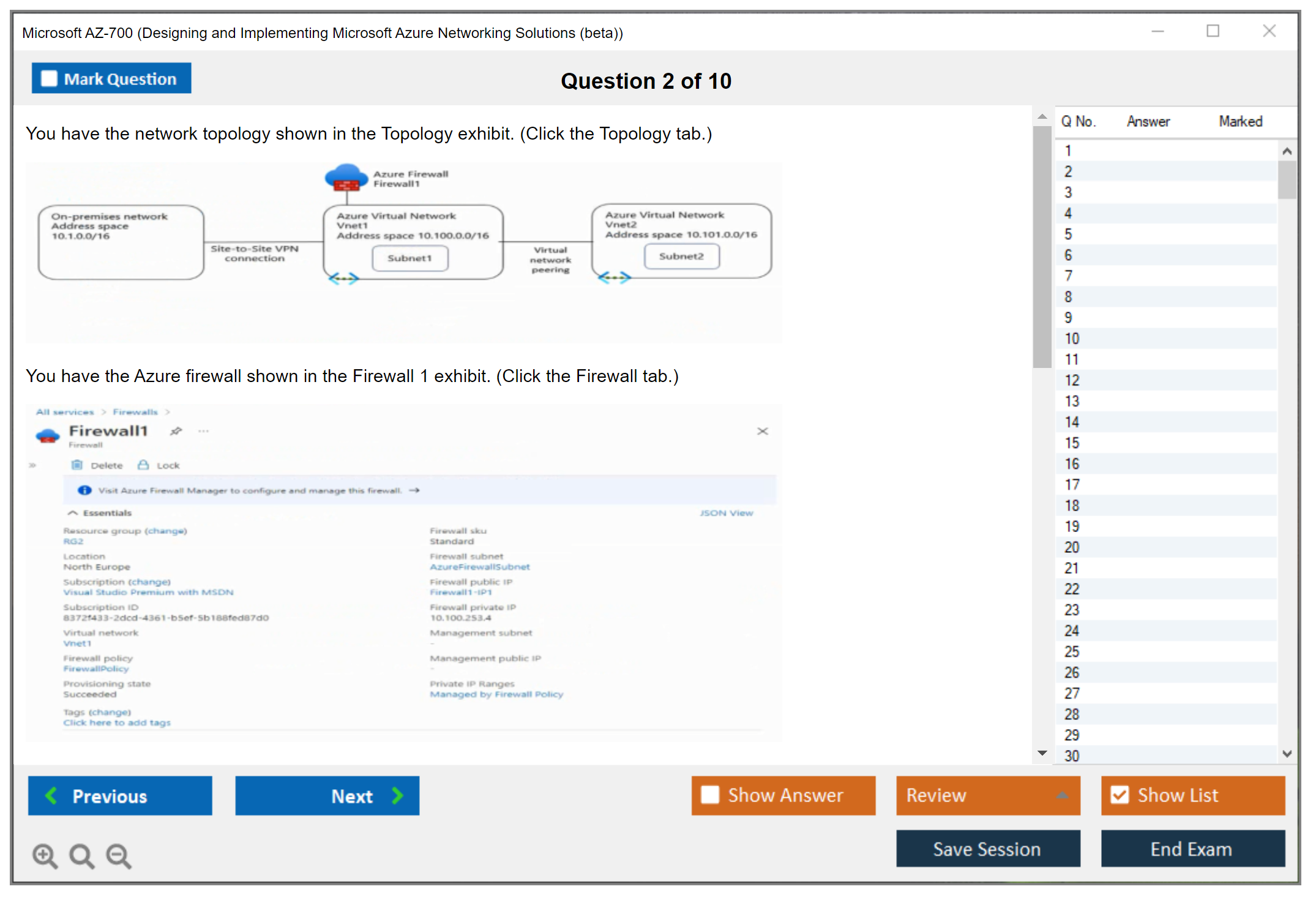Image resolution: width=1316 pixels, height=900 pixels.
Task: Open the Review dropdown menu
Action: pyautogui.click(x=988, y=795)
